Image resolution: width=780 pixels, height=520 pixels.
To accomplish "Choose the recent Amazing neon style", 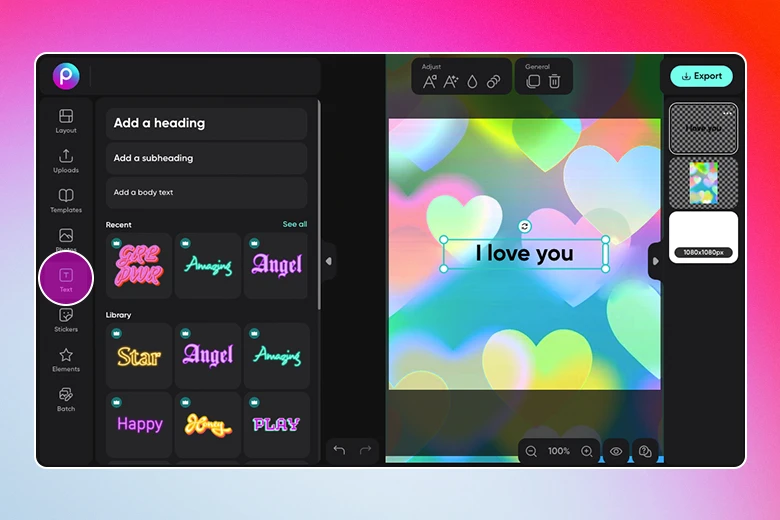I will coord(208,266).
